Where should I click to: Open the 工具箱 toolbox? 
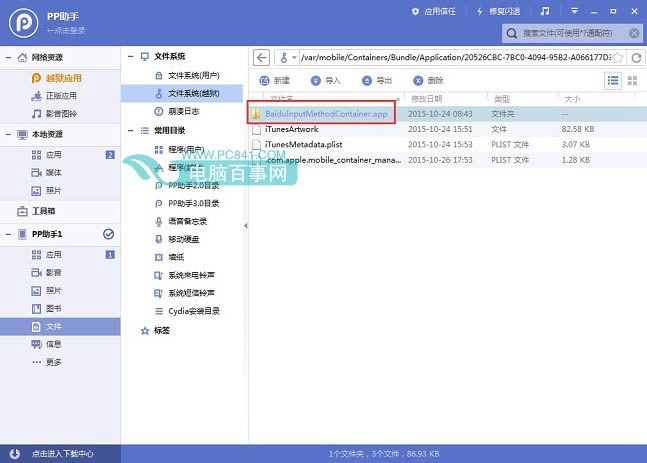click(36, 211)
